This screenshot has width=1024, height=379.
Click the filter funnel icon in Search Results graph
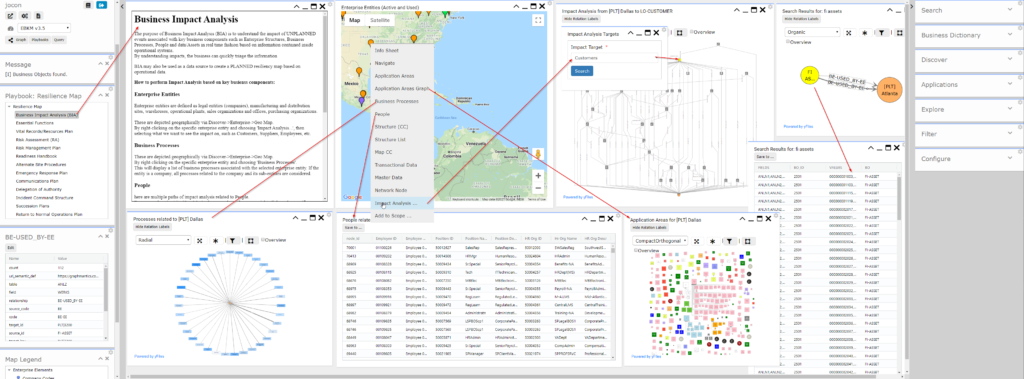pyautogui.click(x=881, y=31)
